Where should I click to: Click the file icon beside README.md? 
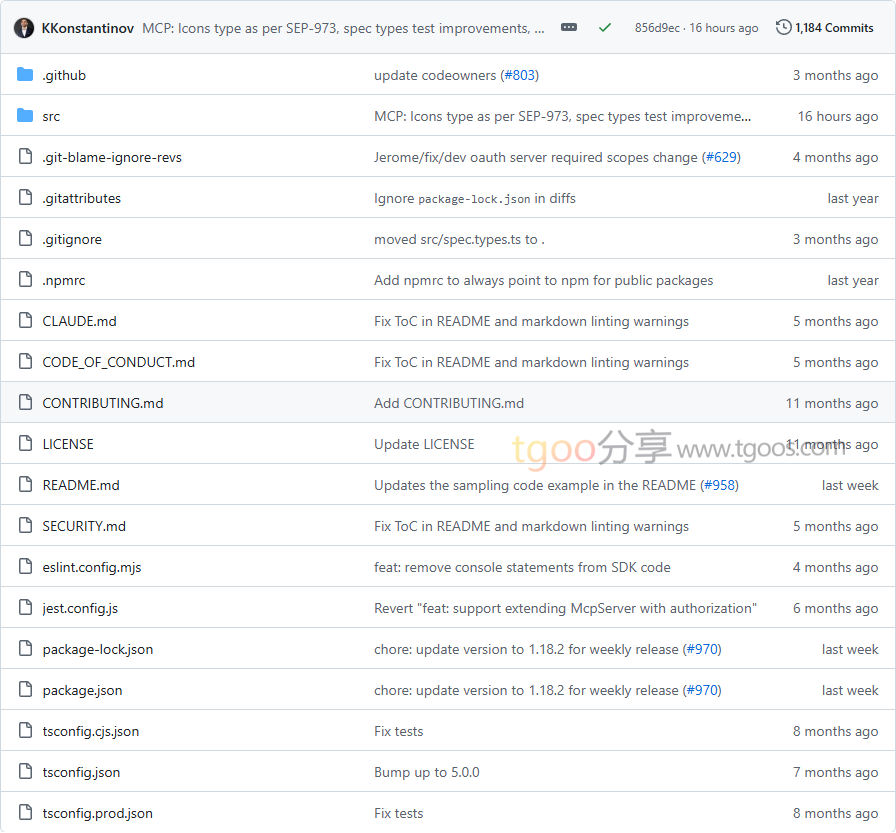point(25,485)
